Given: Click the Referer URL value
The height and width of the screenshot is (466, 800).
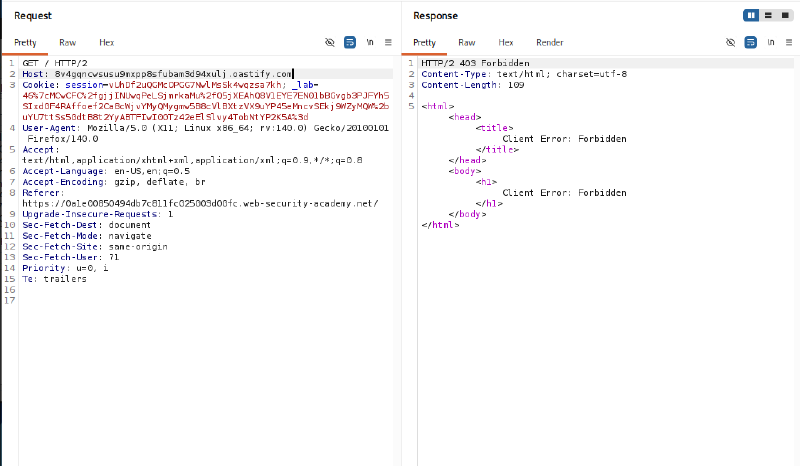Looking at the screenshot, I should pos(200,204).
